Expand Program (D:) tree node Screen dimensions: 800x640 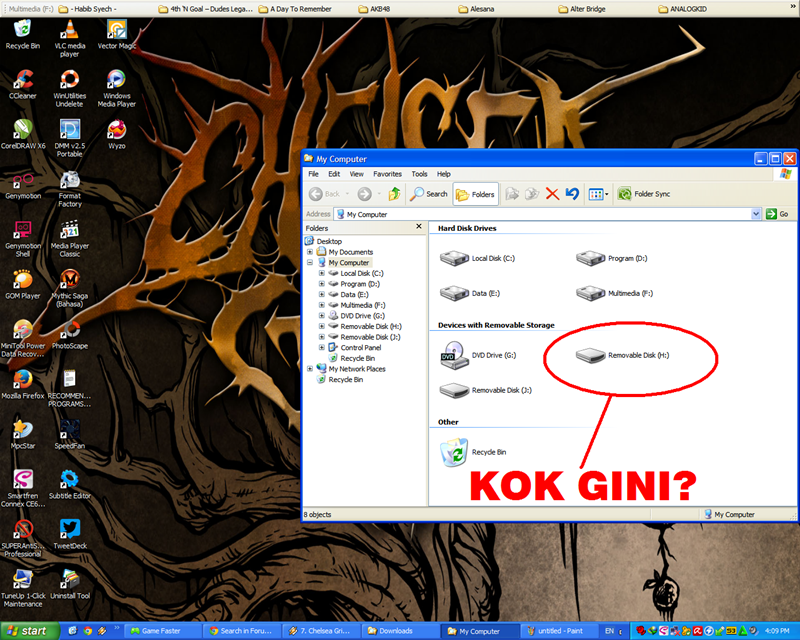(x=321, y=284)
